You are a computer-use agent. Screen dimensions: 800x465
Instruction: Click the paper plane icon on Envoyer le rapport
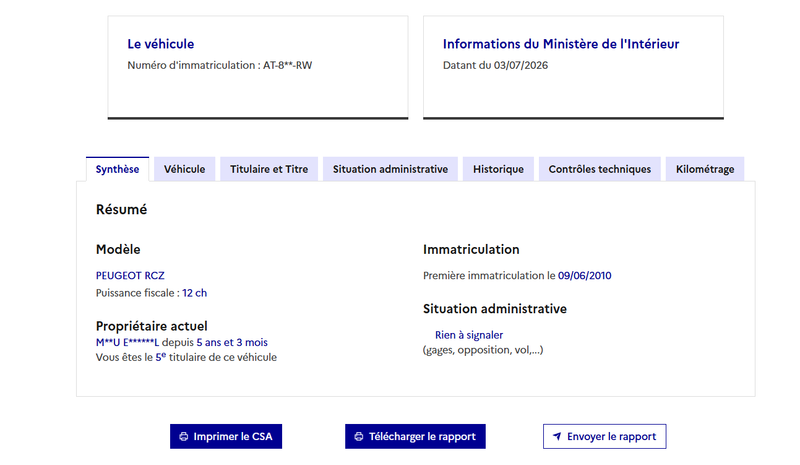pos(557,436)
